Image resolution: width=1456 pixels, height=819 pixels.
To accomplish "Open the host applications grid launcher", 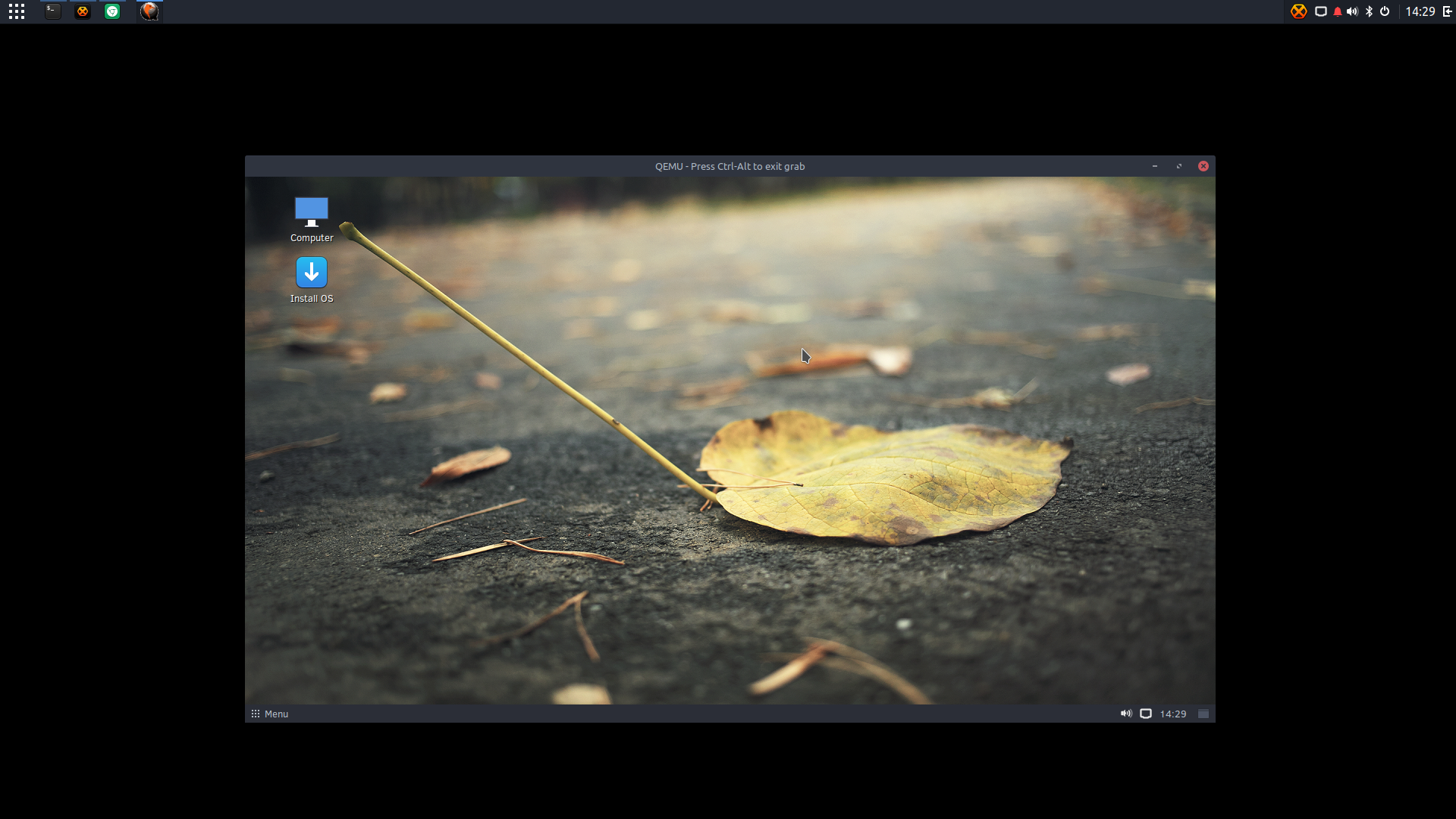I will click(x=17, y=11).
